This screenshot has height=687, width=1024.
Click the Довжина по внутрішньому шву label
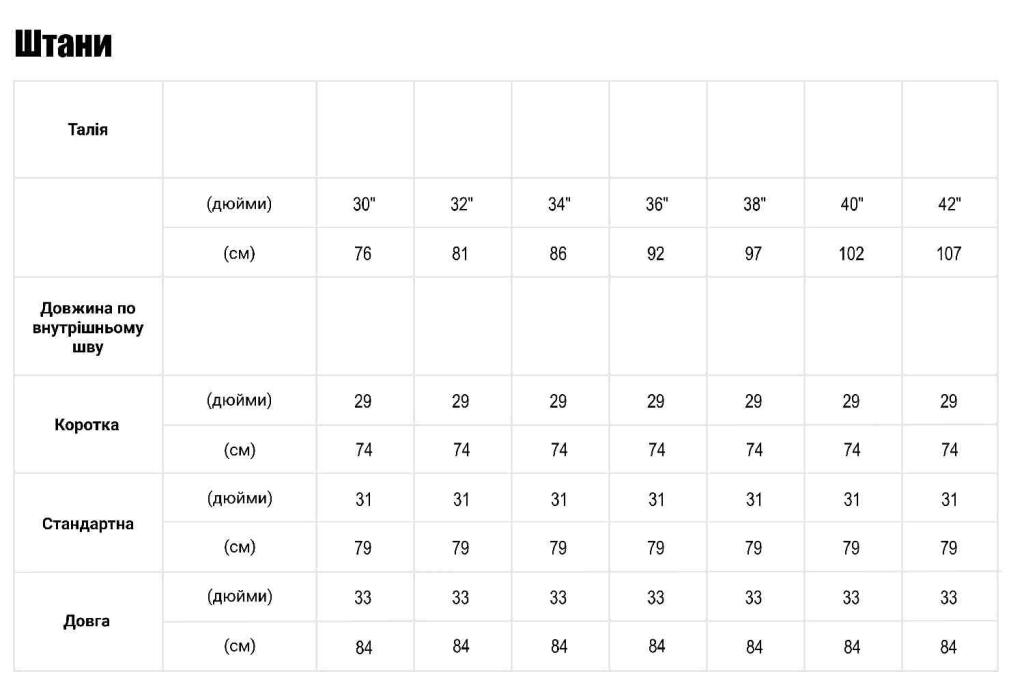click(88, 328)
